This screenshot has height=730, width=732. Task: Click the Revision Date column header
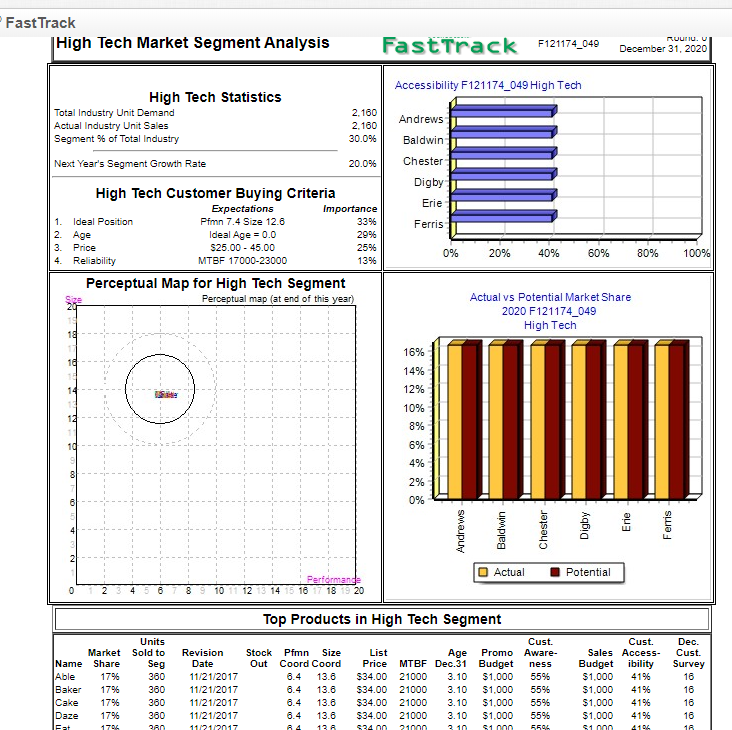(203, 658)
